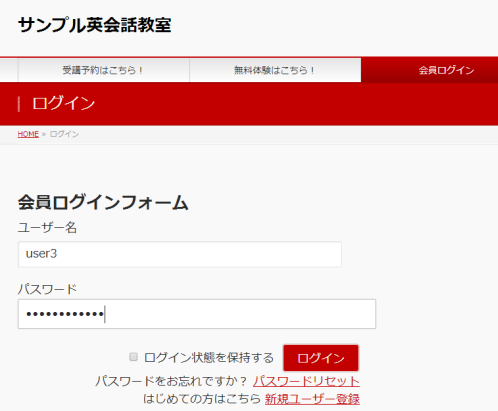Open the 受講予約はこちら！ navigation tab

coord(104,70)
